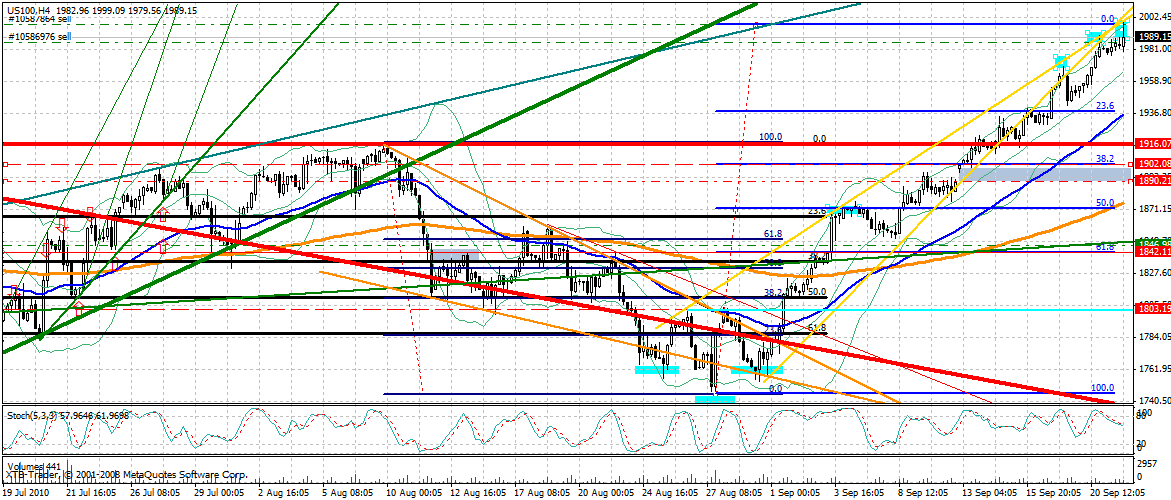Click the 23.6 Fibonacci label beside 1936.80
This screenshot has width=1171, height=500.
(1105, 106)
